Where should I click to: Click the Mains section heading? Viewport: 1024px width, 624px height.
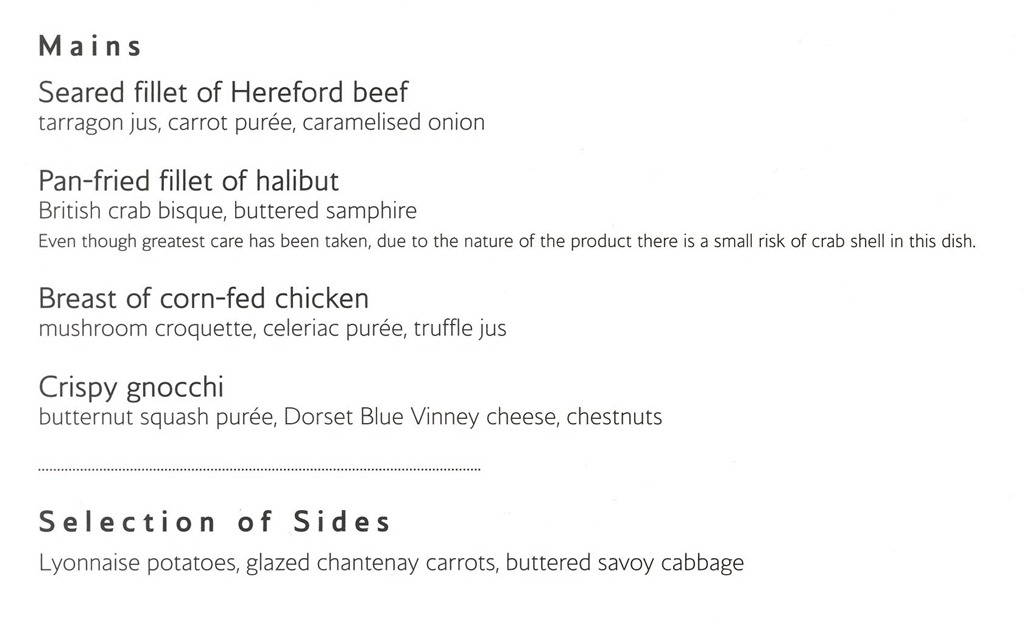[x=90, y=46]
